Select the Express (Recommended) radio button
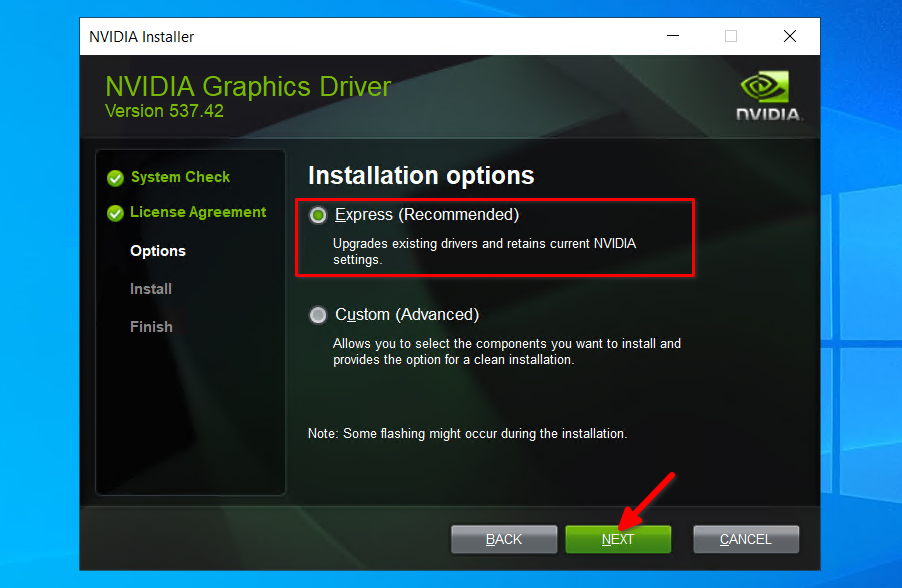Image resolution: width=902 pixels, height=588 pixels. pos(318,215)
